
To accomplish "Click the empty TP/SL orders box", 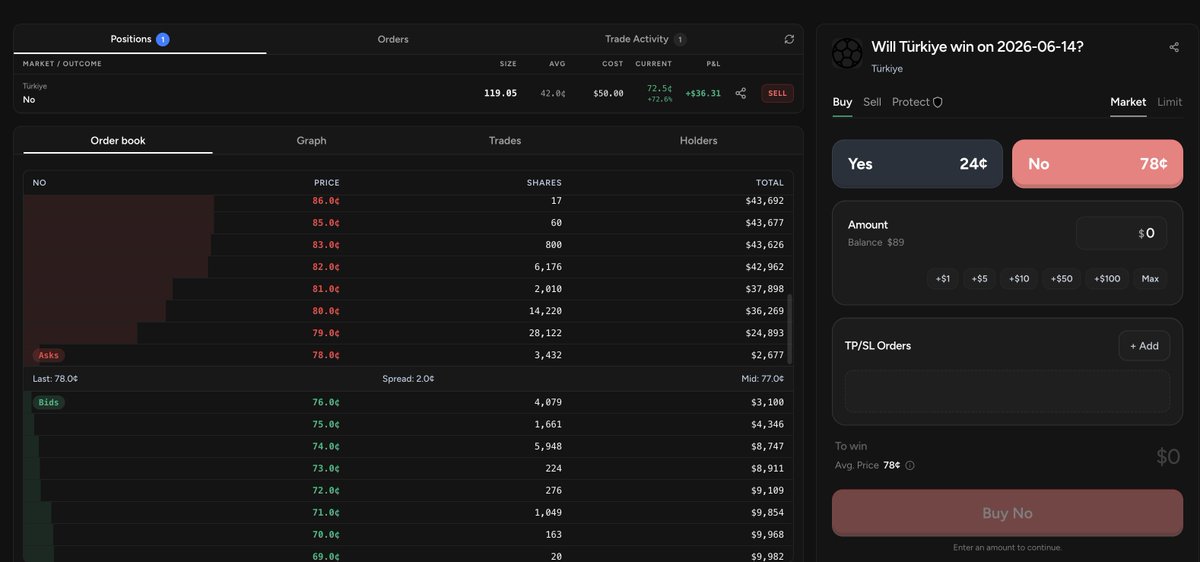I will pyautogui.click(x=1007, y=391).
